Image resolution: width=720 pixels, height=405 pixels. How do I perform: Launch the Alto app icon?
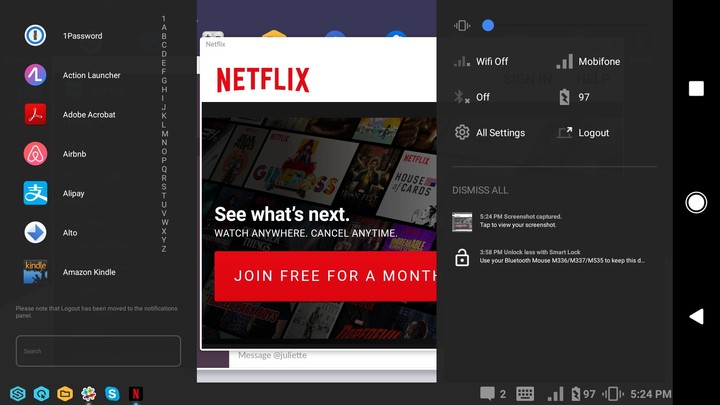coord(35,232)
